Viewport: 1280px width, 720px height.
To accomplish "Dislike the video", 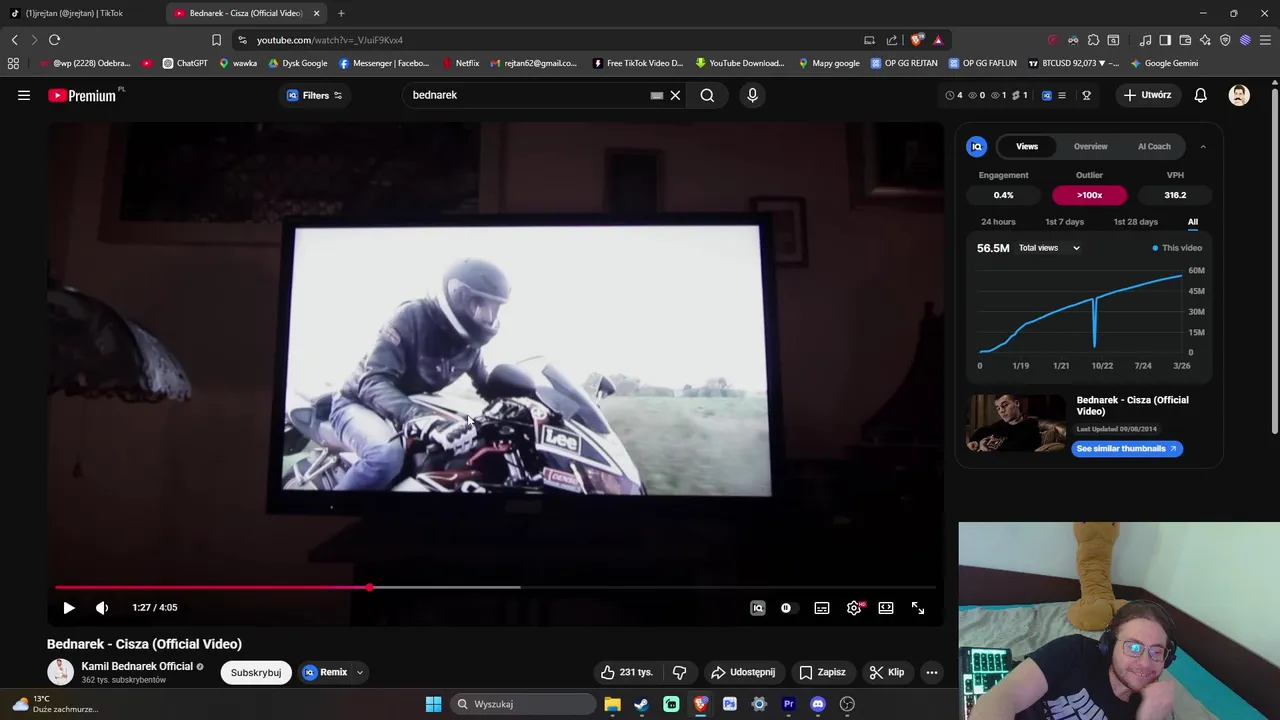I will [x=680, y=672].
